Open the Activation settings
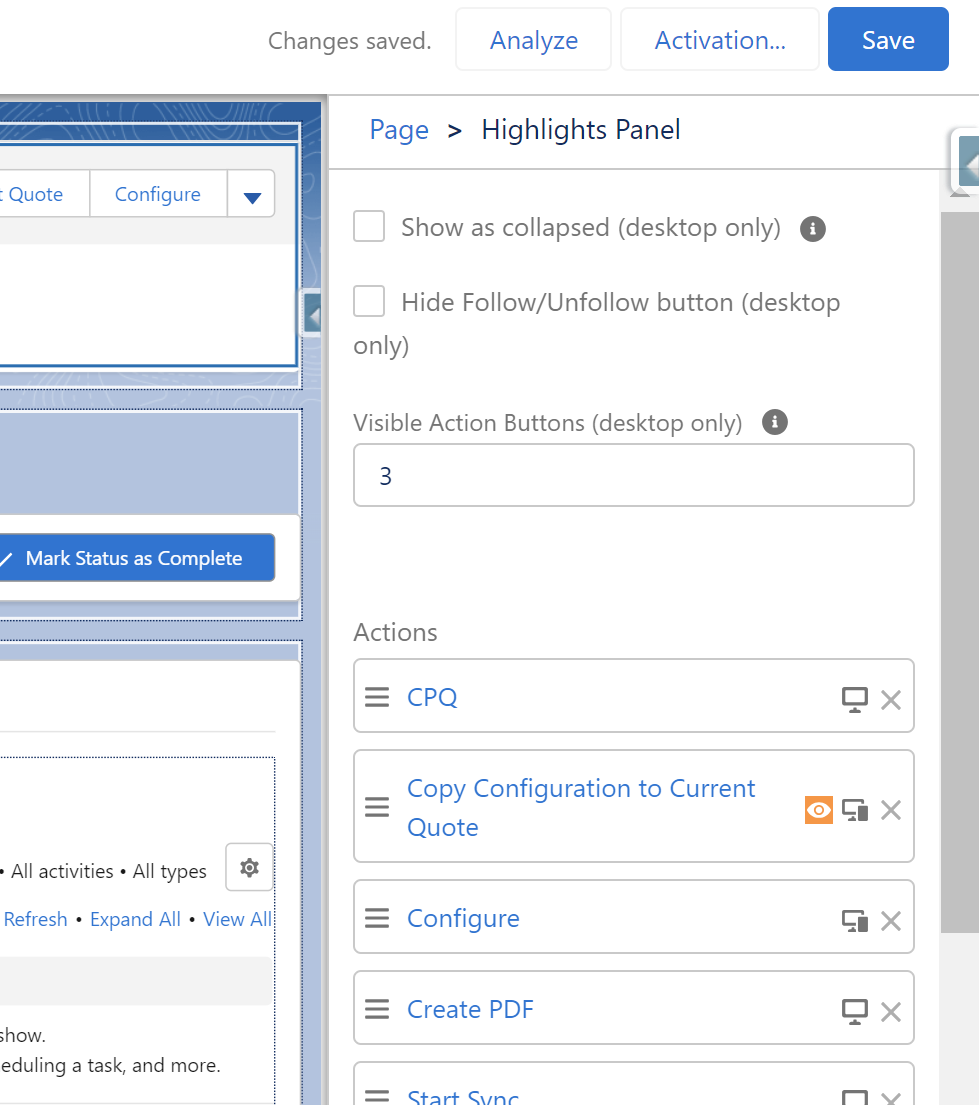 [720, 39]
